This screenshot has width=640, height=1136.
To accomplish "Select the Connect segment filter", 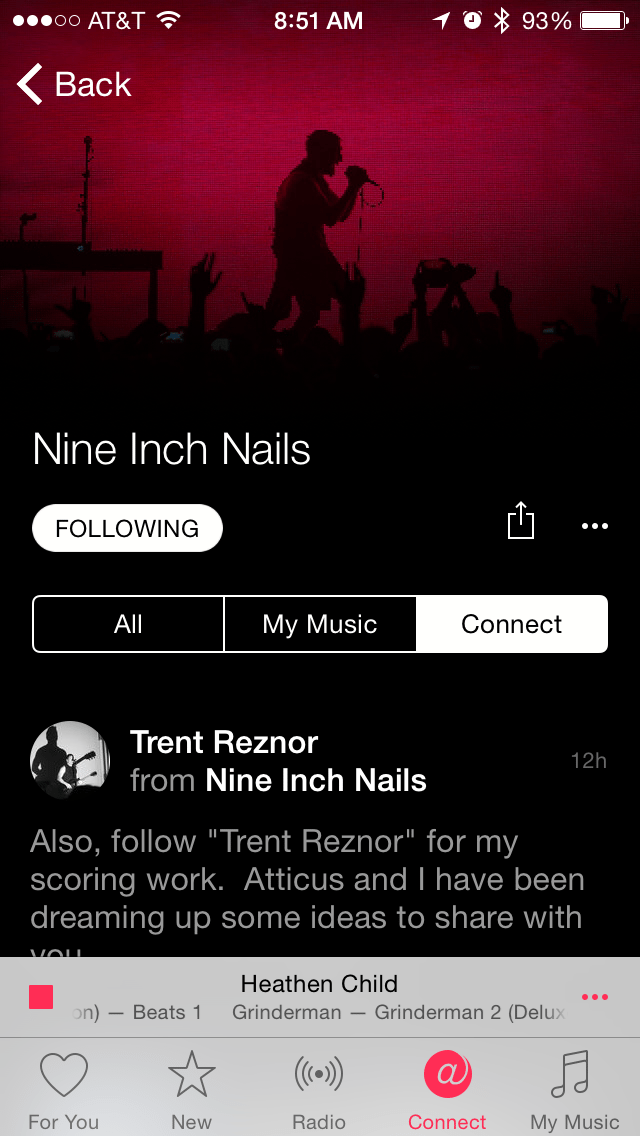I will (511, 624).
